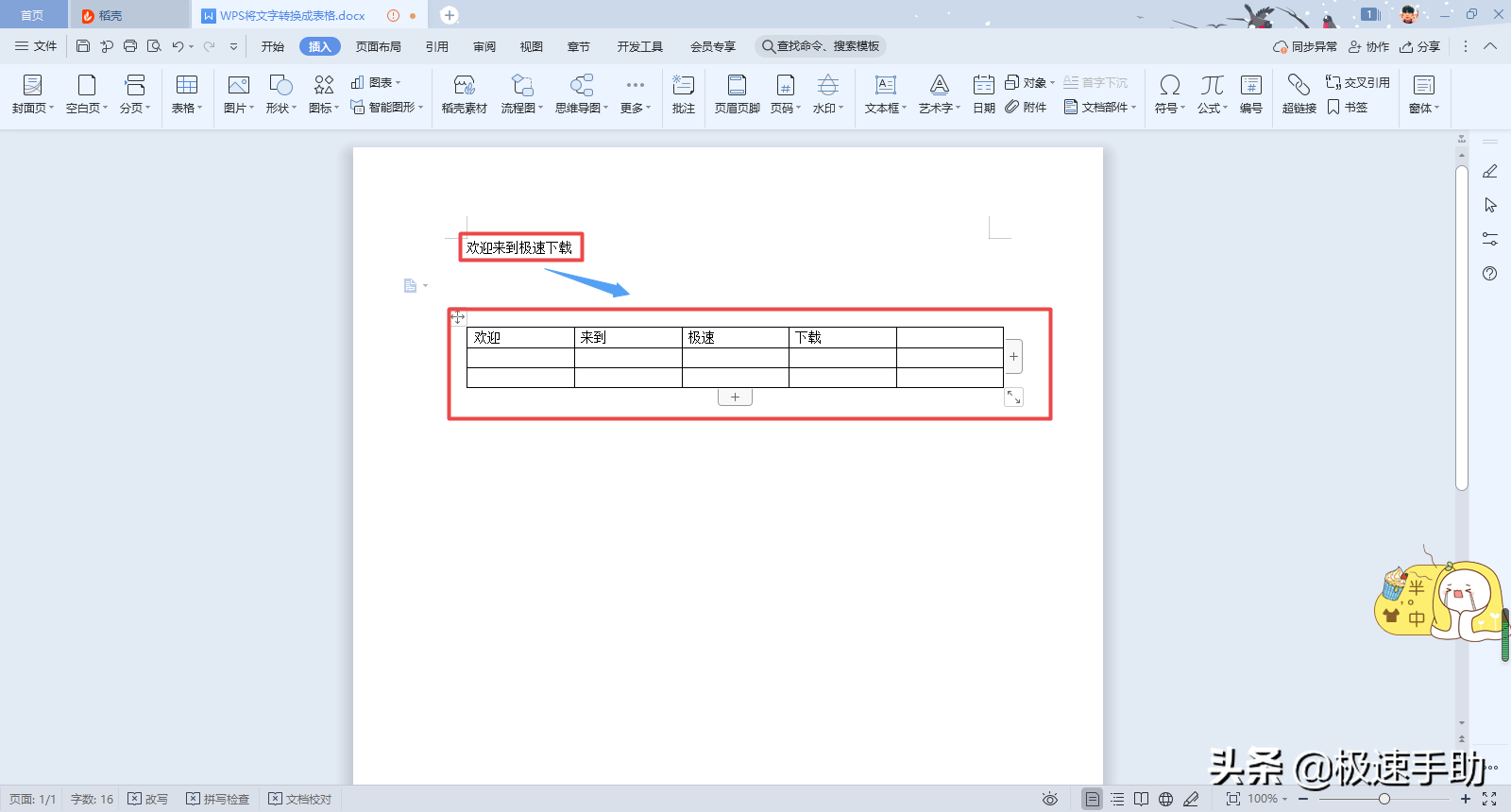The image size is (1511, 812).
Task: Insert a table using the 表格 icon
Action: click(x=187, y=94)
